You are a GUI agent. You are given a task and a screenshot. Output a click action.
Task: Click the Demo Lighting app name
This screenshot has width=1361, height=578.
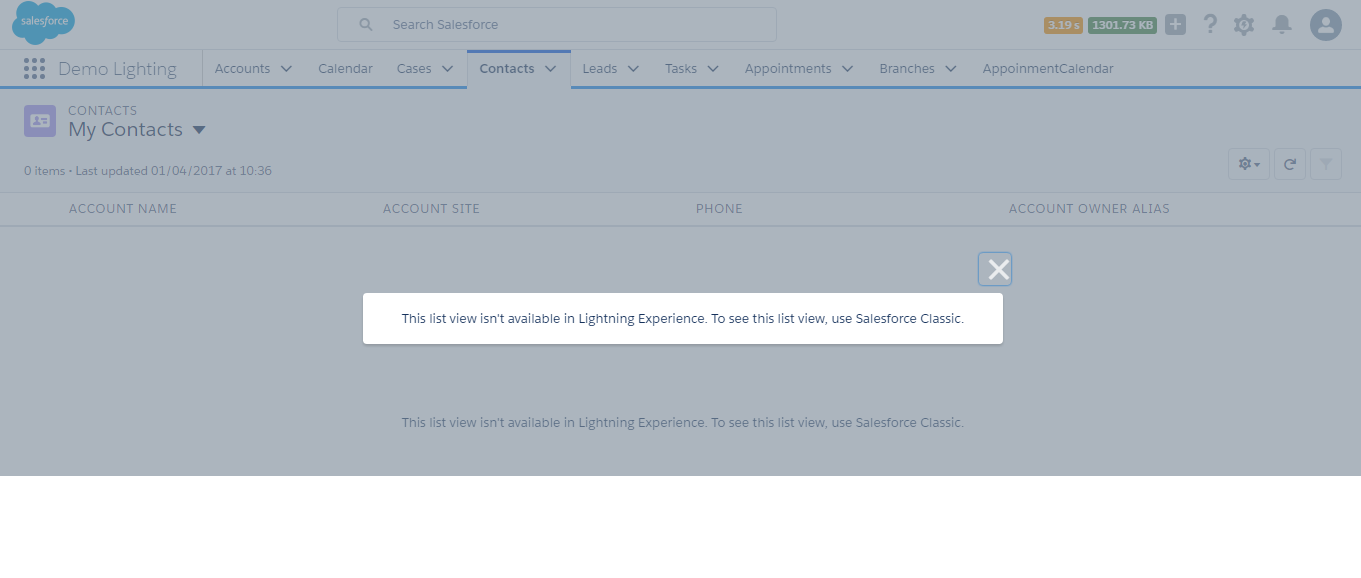(117, 69)
